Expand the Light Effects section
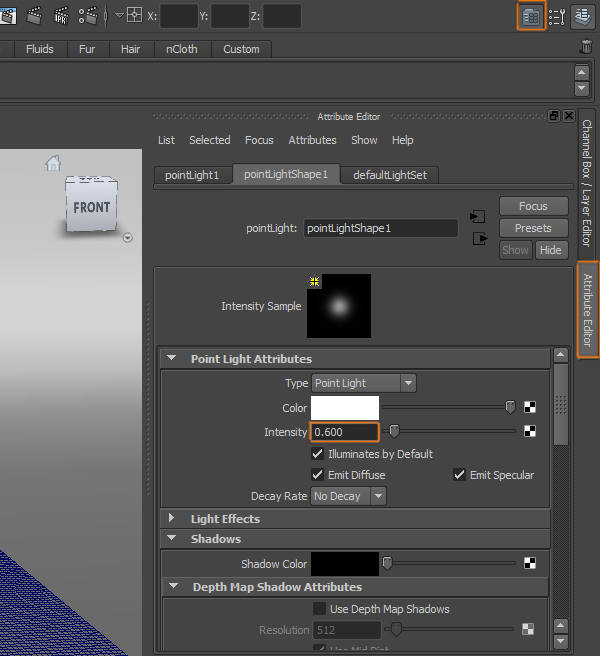The image size is (600, 656). coord(171,519)
